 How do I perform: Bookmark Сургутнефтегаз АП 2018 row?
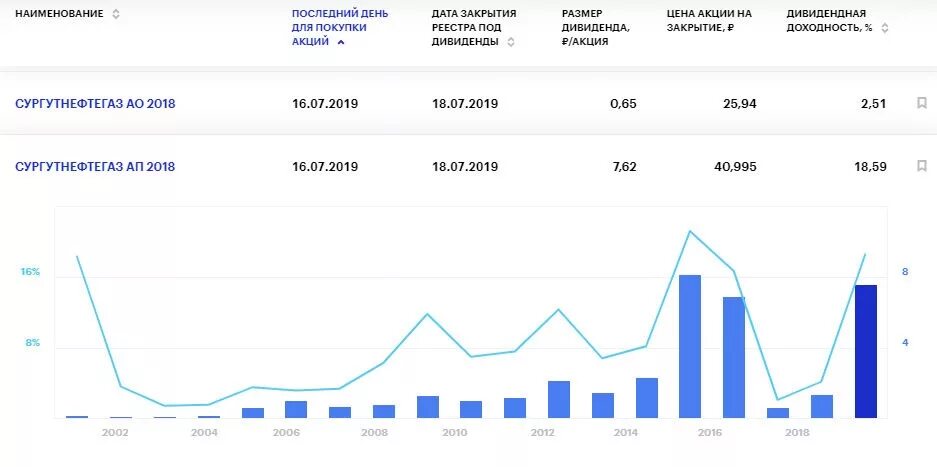click(921, 166)
